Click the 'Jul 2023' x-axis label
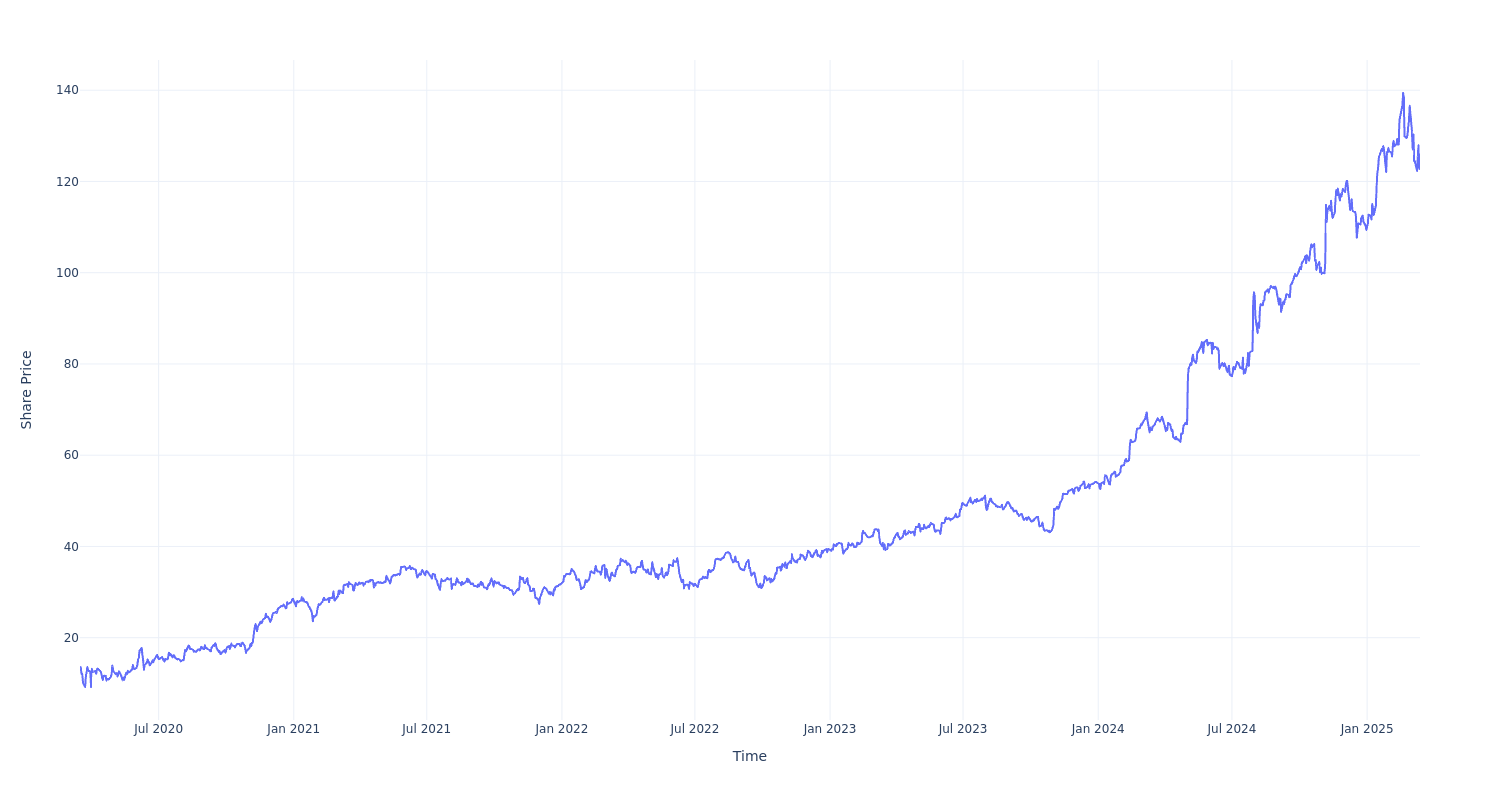Image resolution: width=1500 pixels, height=800 pixels. (x=963, y=729)
